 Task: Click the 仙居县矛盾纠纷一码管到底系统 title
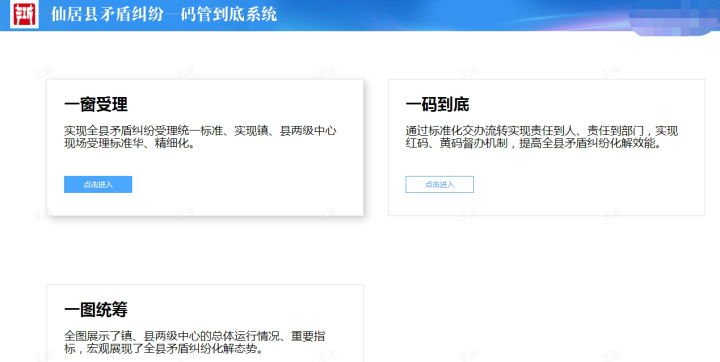pos(164,14)
